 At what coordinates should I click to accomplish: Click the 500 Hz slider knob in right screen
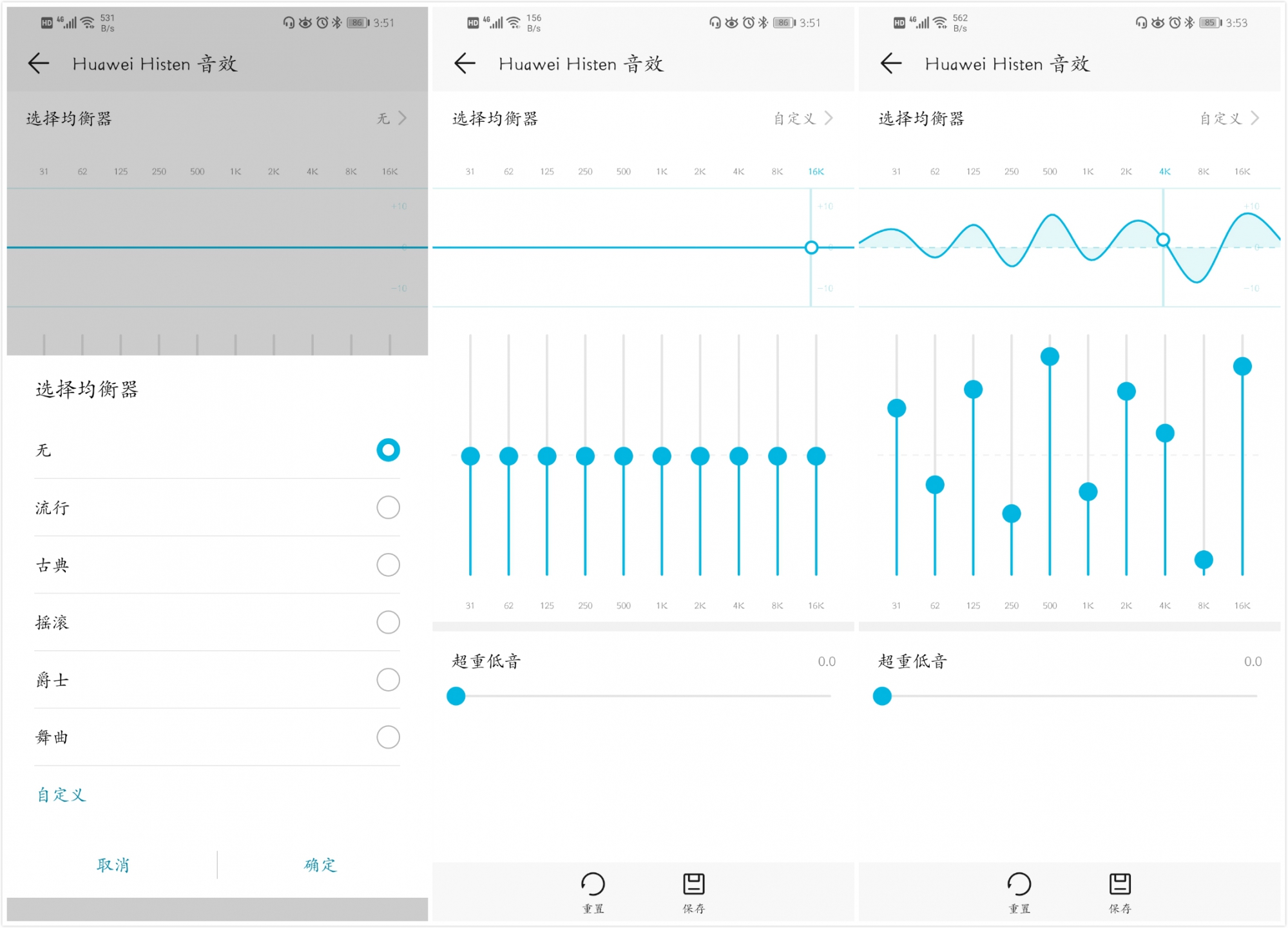click(1050, 356)
